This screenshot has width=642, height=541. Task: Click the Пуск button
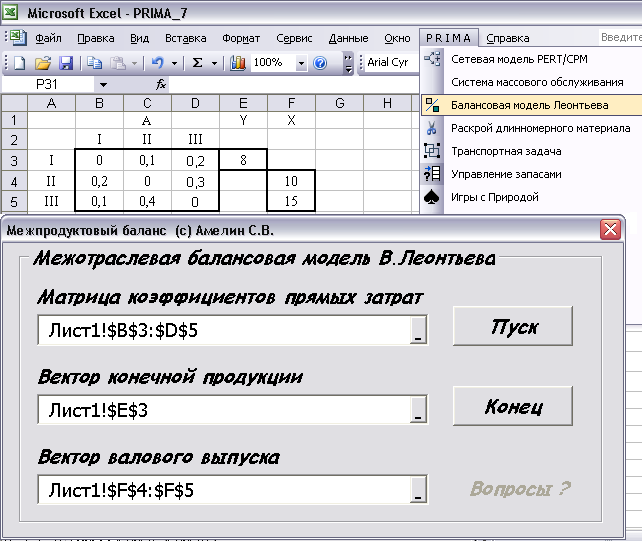(513, 326)
